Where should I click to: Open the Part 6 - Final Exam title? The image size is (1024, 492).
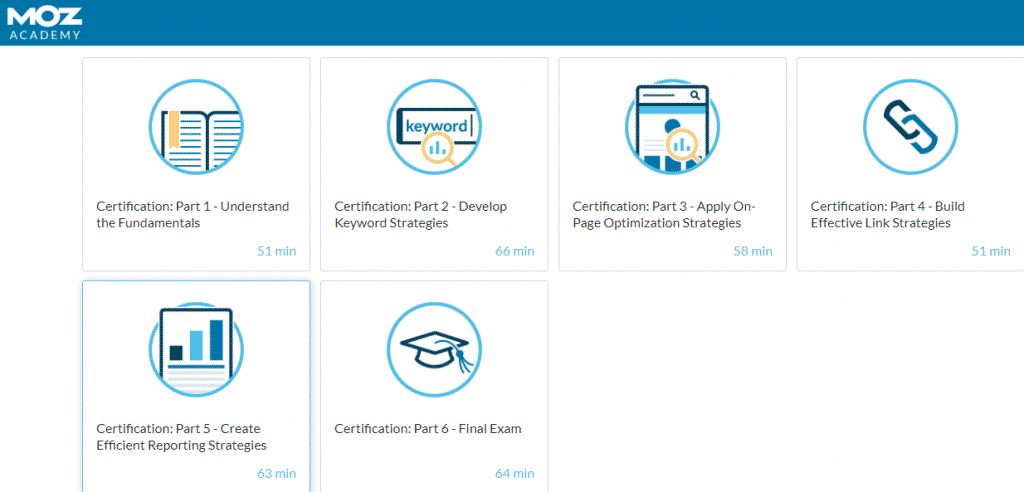(427, 429)
